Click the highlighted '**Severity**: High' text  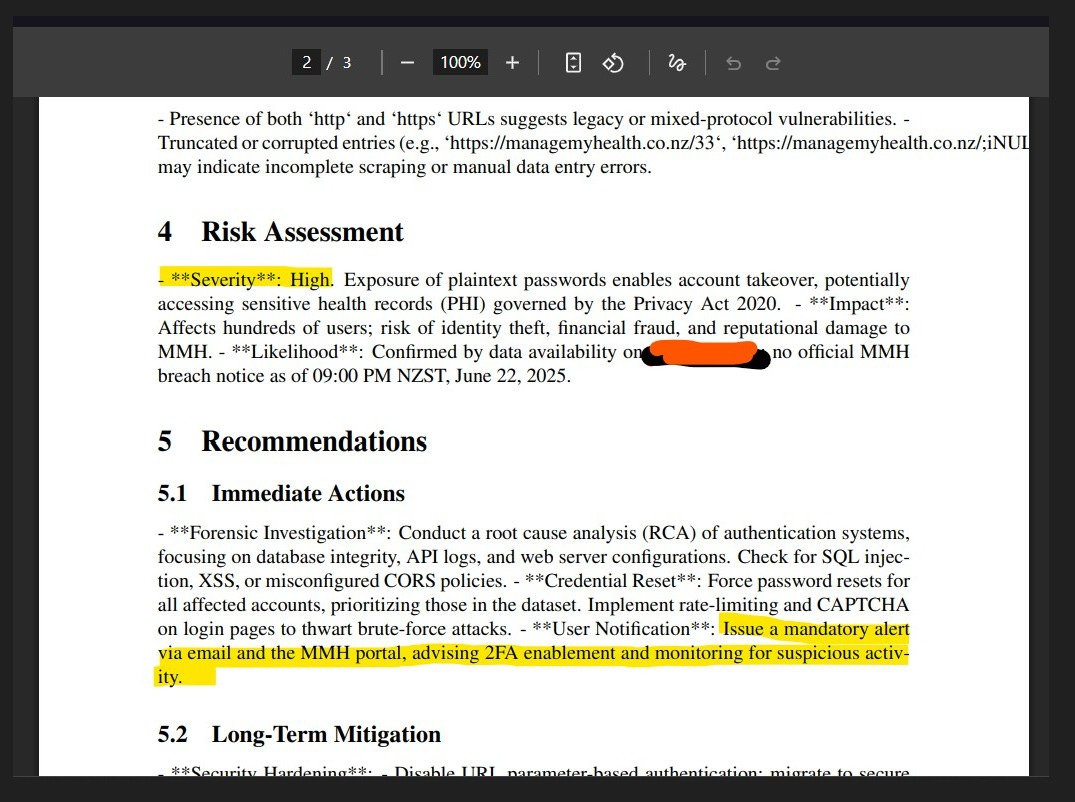[246, 280]
